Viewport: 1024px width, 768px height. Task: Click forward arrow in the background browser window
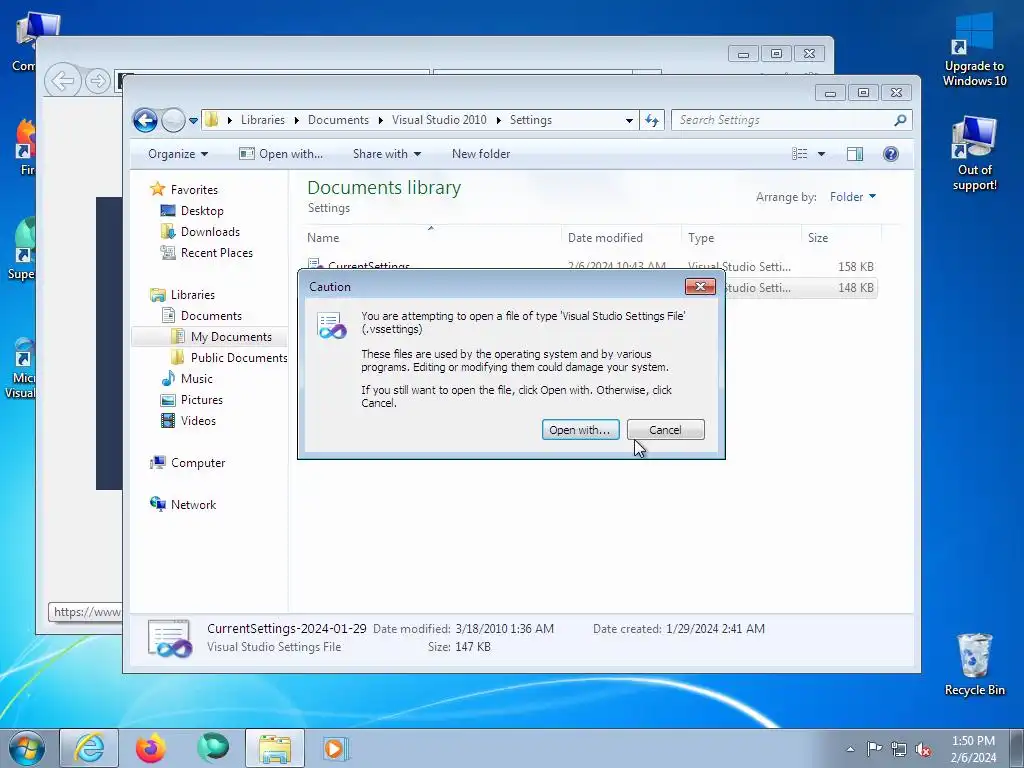[98, 81]
